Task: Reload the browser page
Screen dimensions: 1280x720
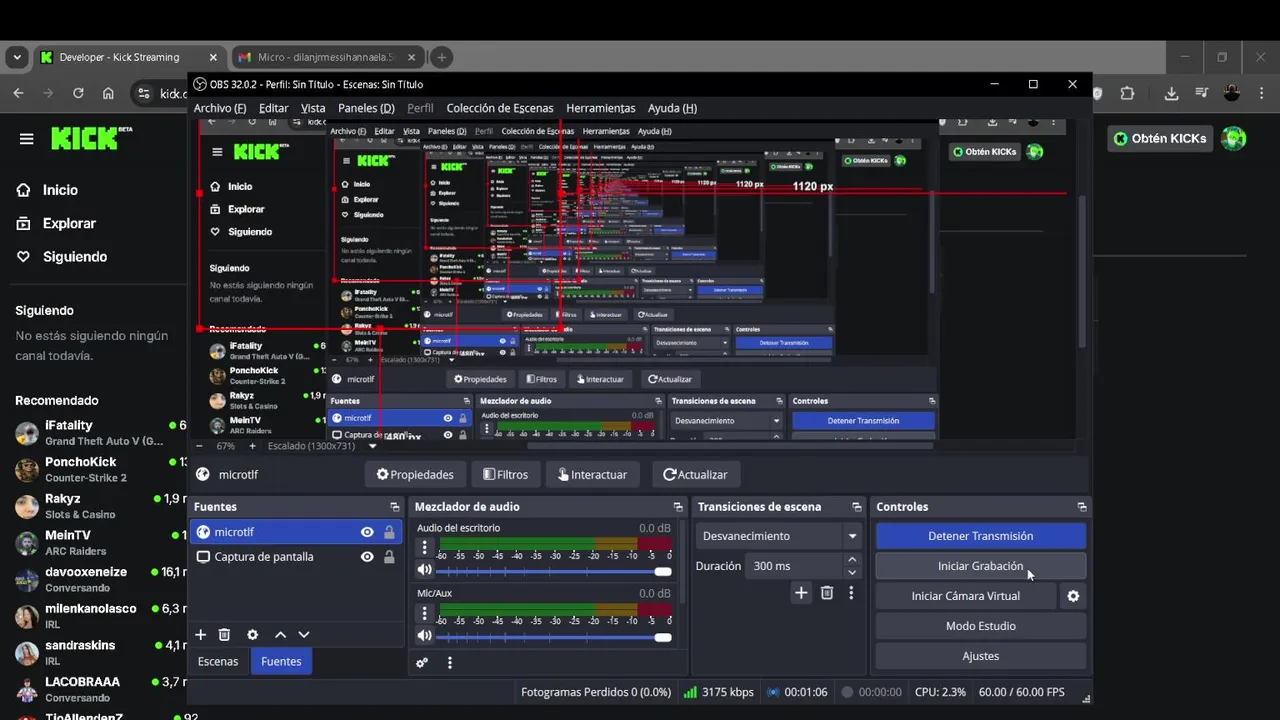Action: pyautogui.click(x=78, y=93)
